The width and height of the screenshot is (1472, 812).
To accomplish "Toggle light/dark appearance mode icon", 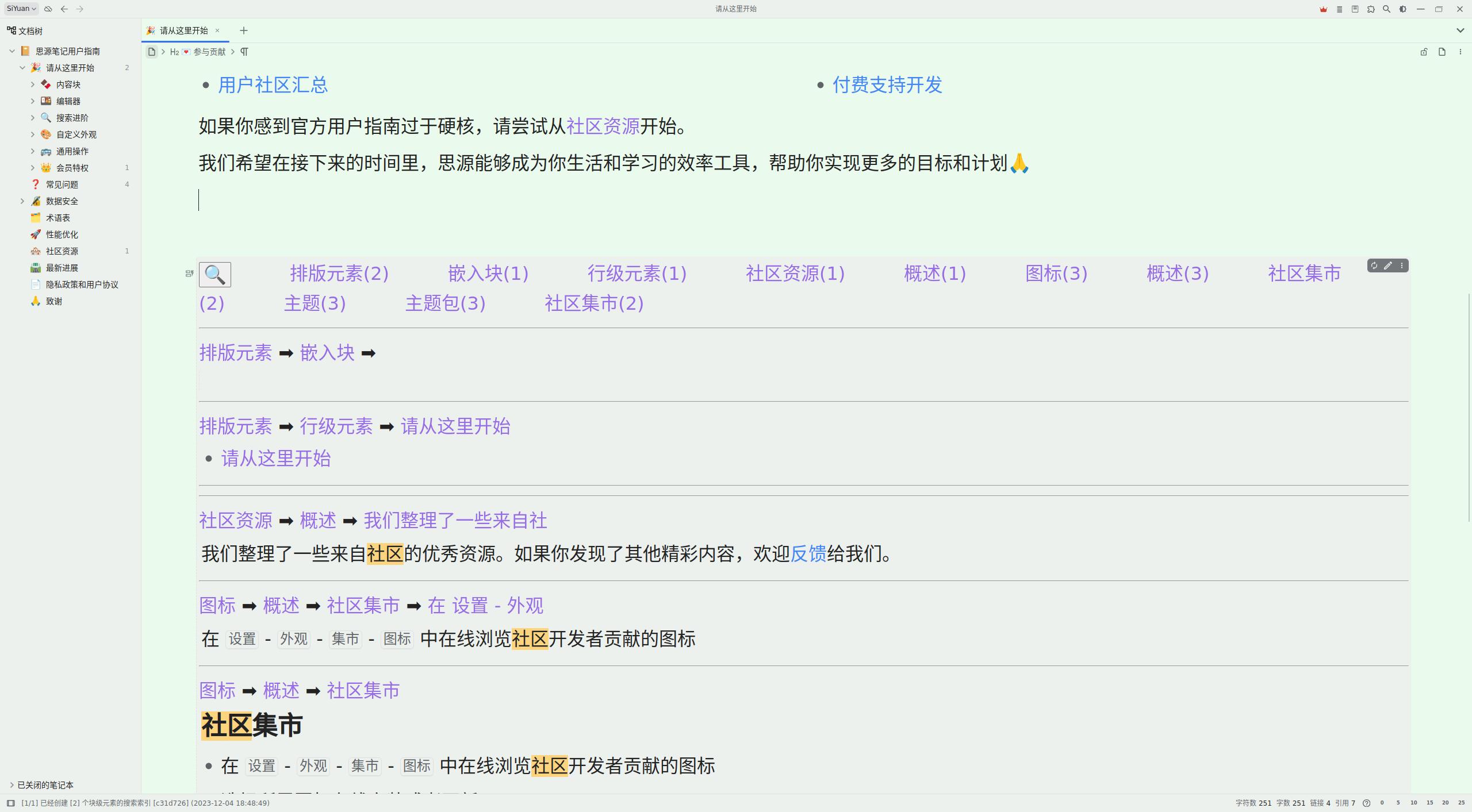I will pyautogui.click(x=1403, y=9).
